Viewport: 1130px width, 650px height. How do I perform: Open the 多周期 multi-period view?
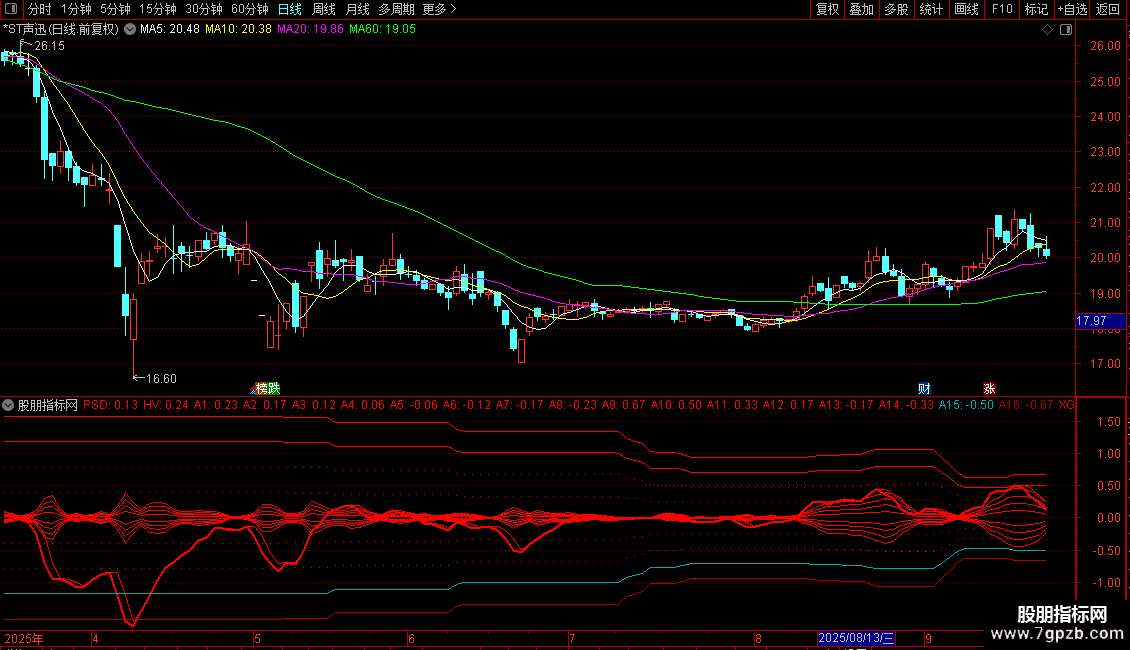396,9
